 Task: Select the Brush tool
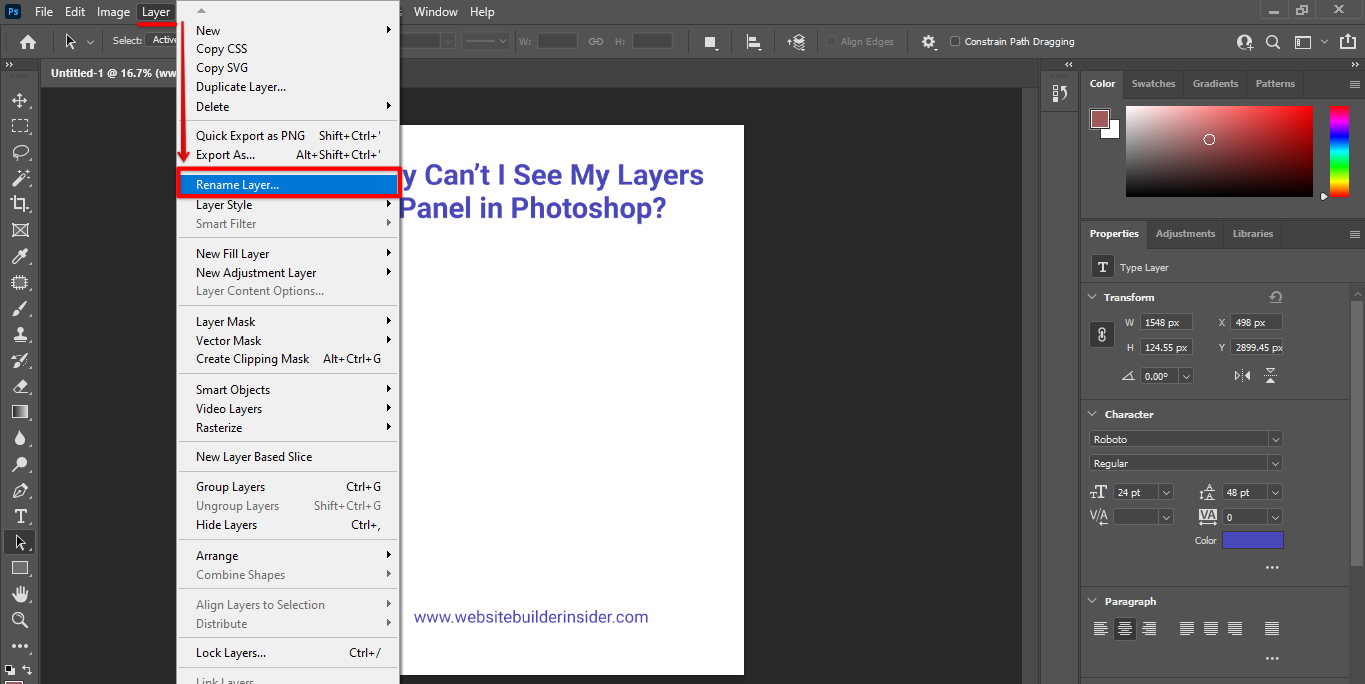tap(20, 309)
